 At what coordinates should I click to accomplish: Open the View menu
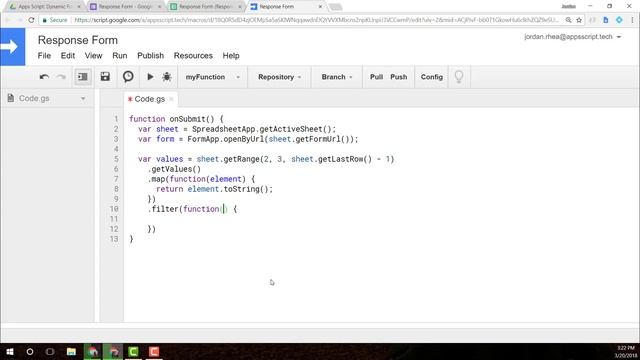[93, 56]
